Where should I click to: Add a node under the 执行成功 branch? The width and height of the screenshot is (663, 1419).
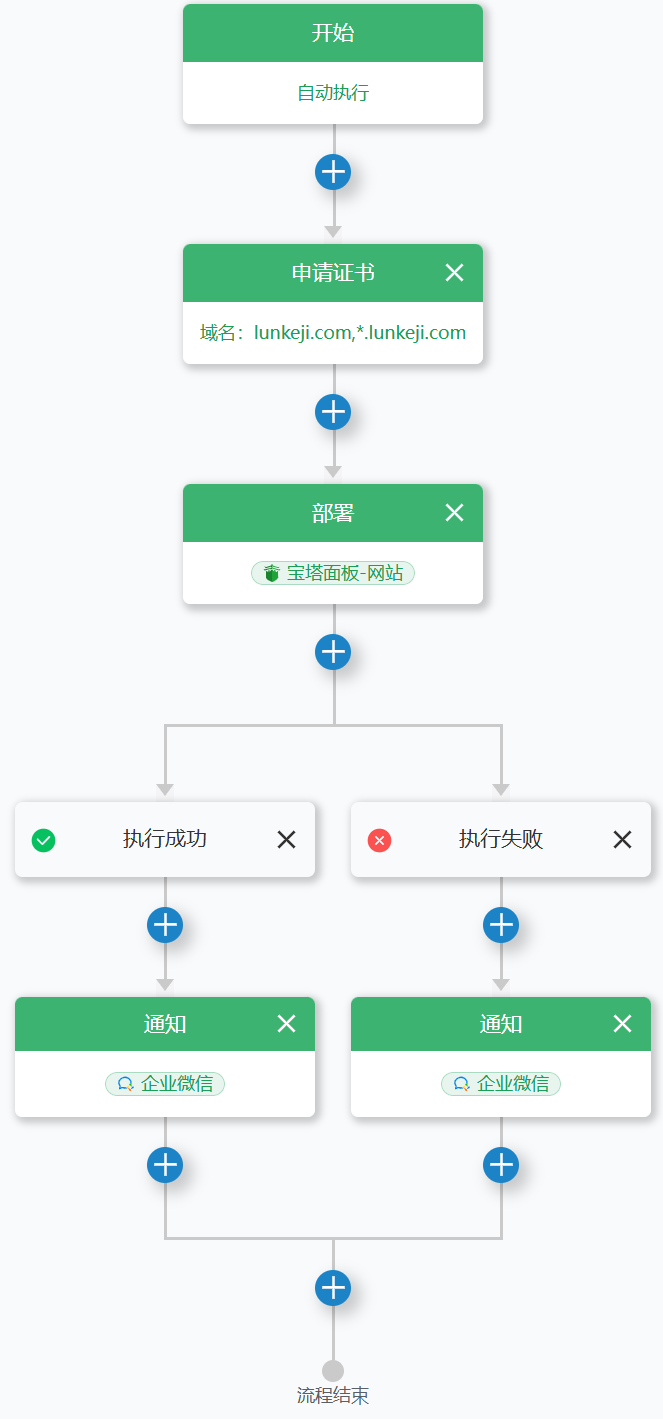[x=165, y=925]
